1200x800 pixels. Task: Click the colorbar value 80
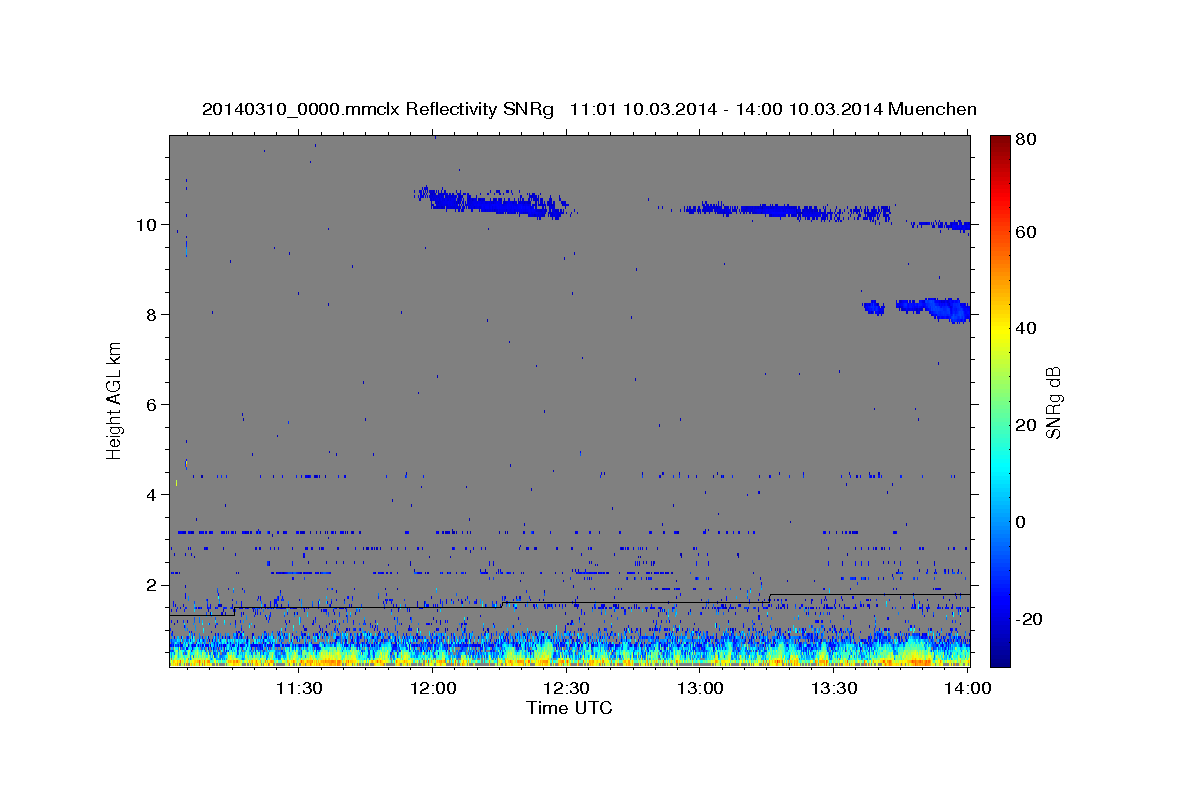point(1027,140)
